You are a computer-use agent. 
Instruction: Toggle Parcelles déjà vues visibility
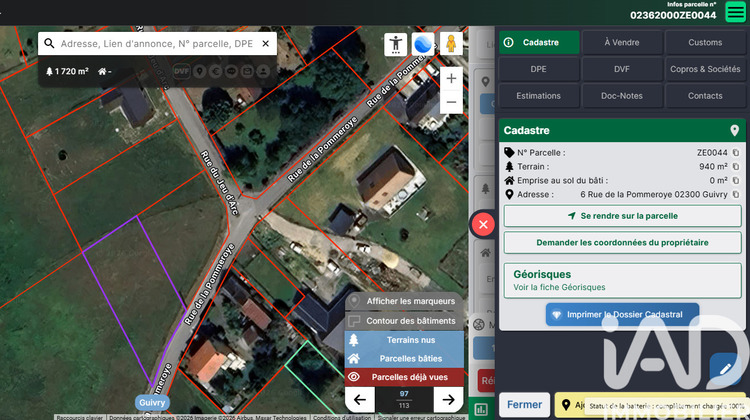pos(405,377)
